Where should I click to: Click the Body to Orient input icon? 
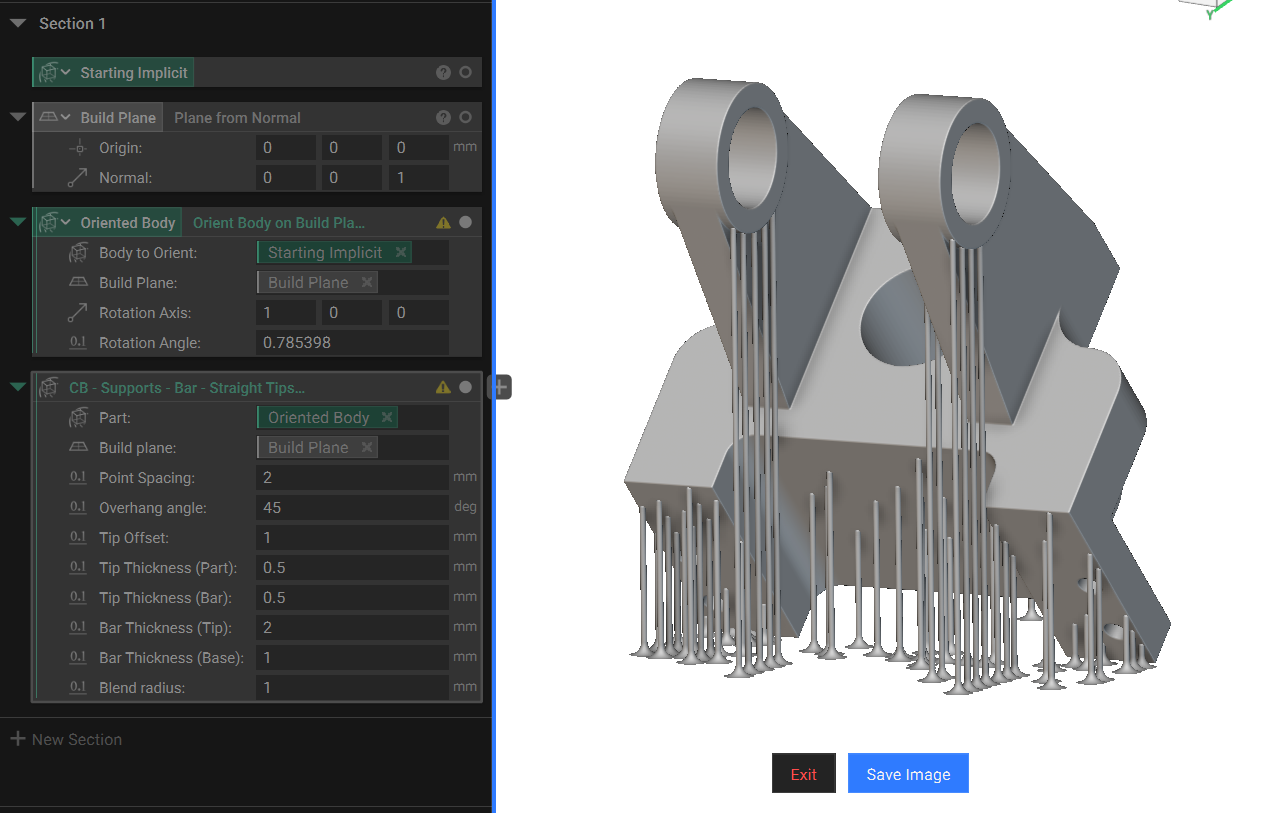(x=78, y=252)
